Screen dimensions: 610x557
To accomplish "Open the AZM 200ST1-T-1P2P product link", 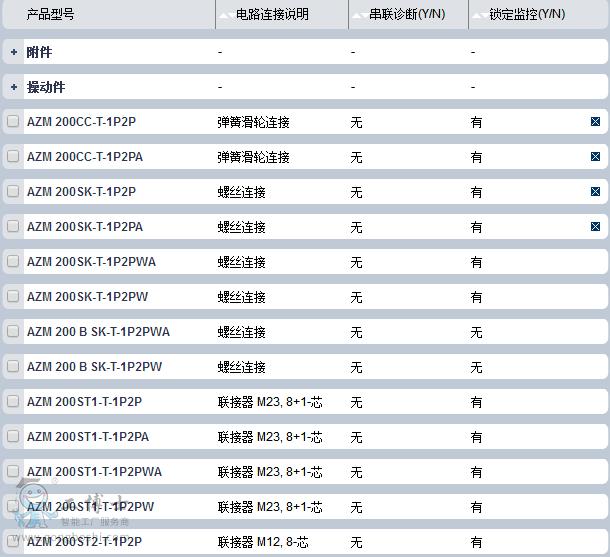I will (x=84, y=402).
